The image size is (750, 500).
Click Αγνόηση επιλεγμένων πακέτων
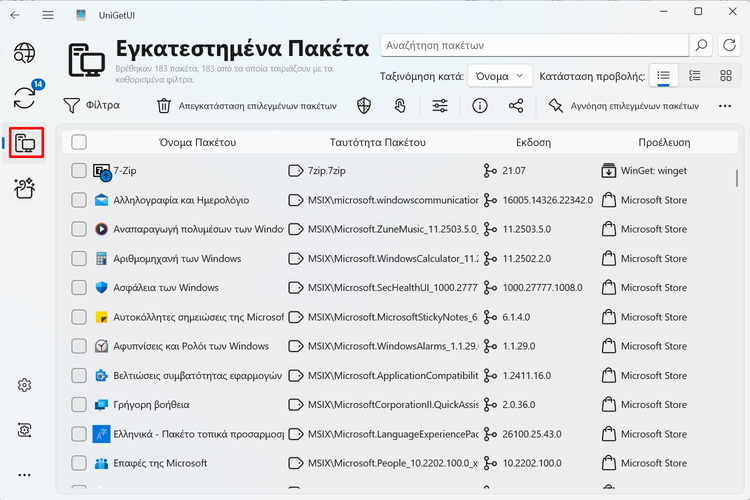pos(624,106)
